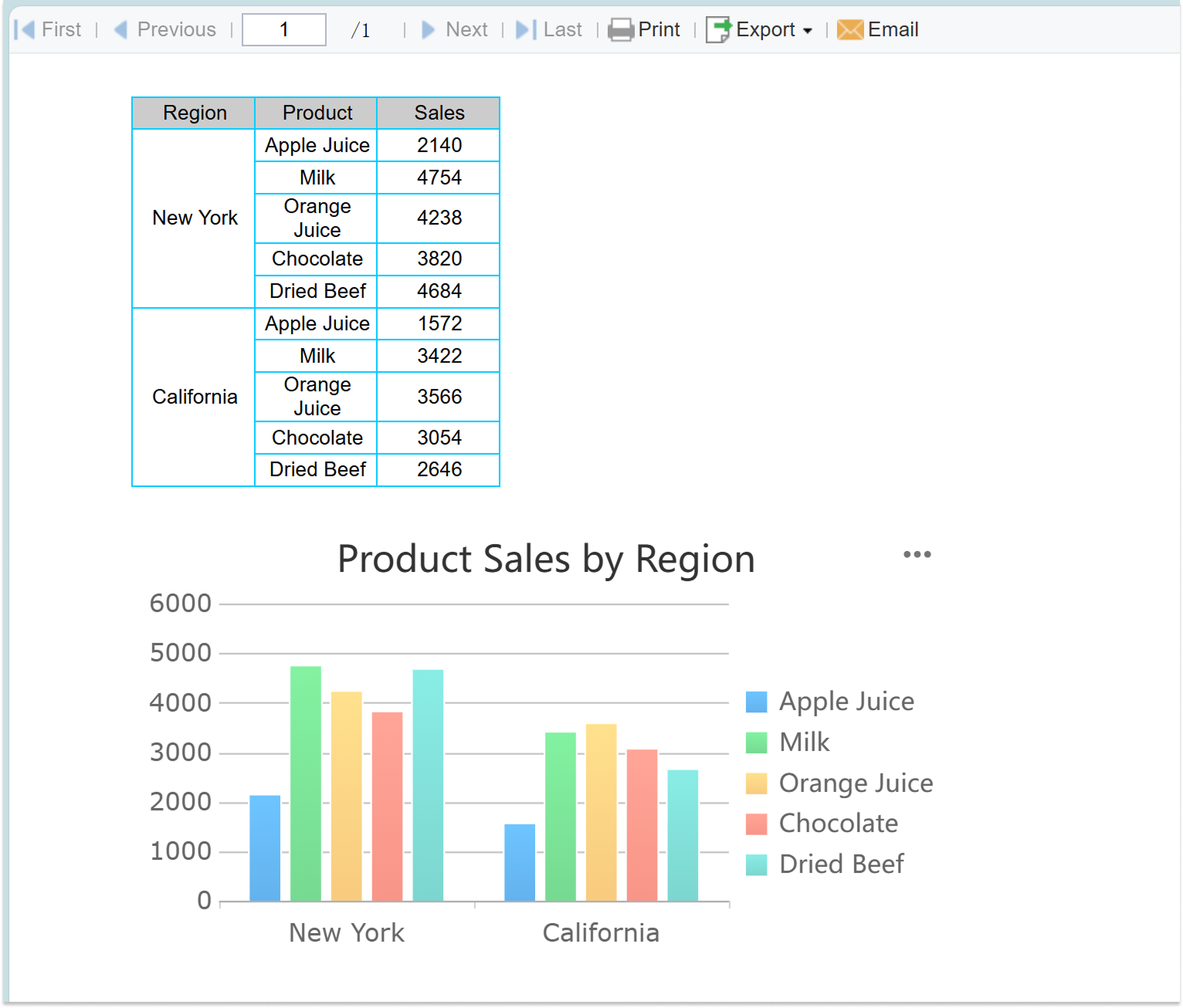Click the Product column header
Screen dimensions: 1183x1008
point(316,113)
